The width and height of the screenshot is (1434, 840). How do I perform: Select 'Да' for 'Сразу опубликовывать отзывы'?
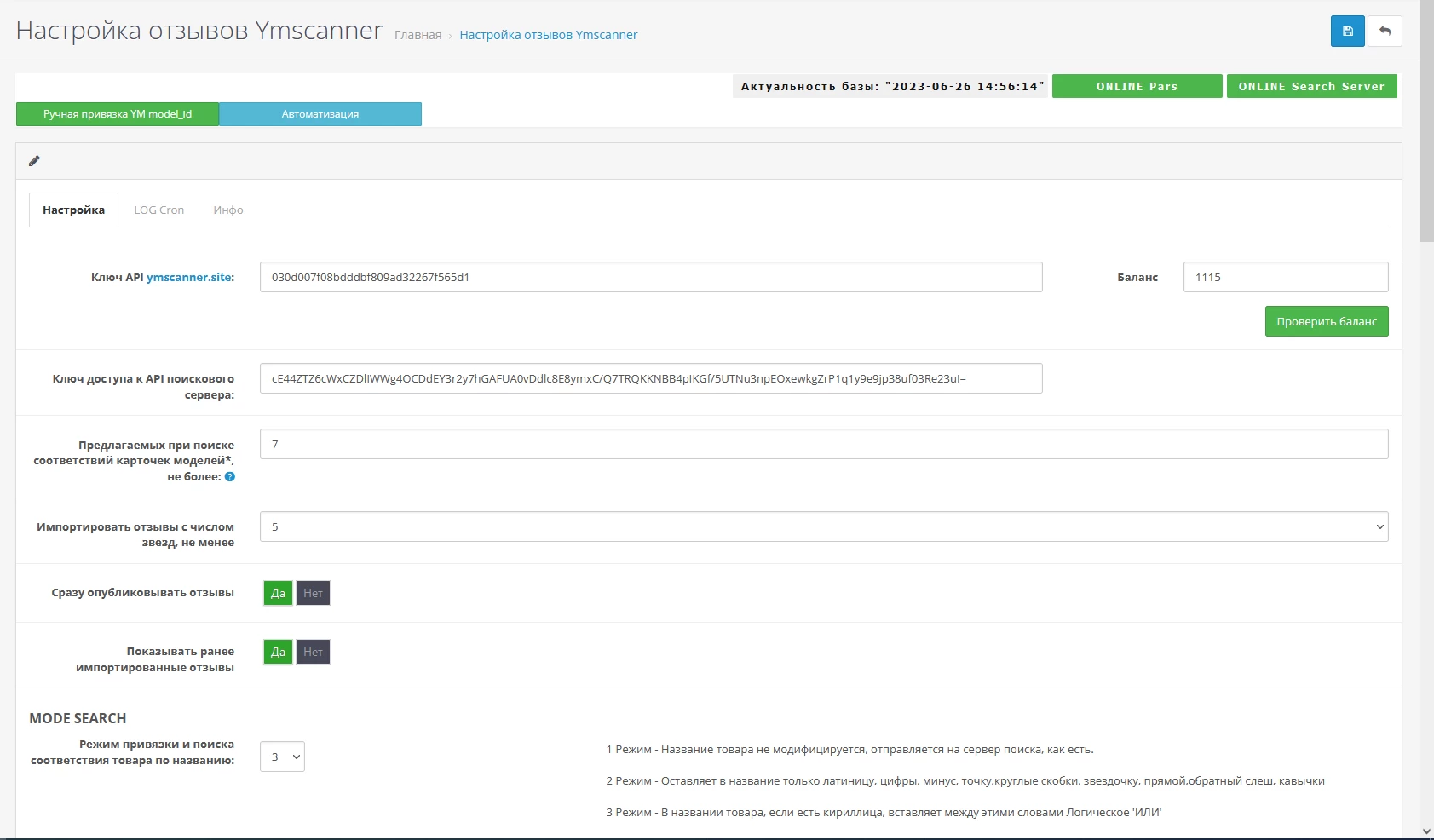(278, 593)
